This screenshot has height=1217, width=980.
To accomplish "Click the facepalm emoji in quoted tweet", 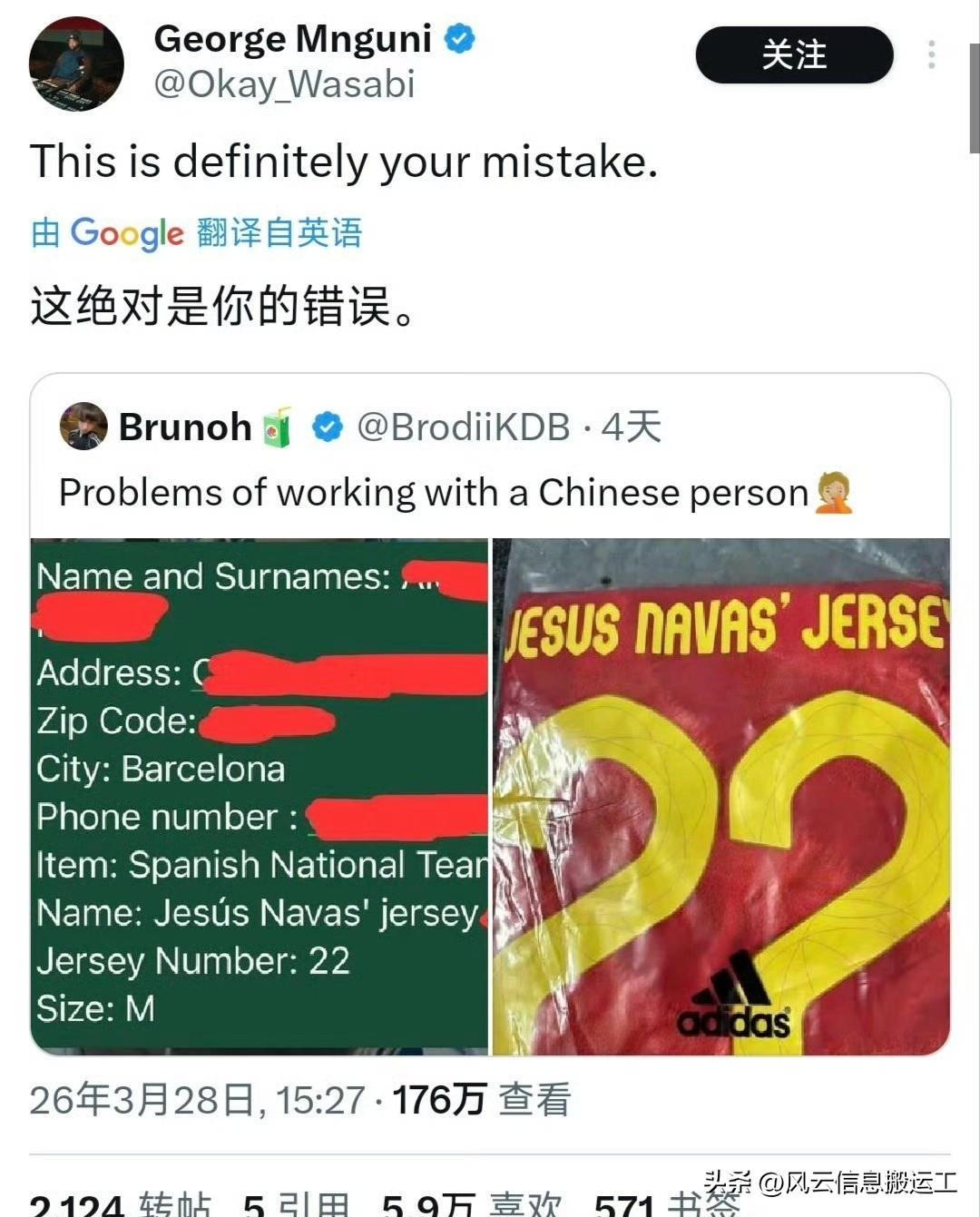I will 833,493.
